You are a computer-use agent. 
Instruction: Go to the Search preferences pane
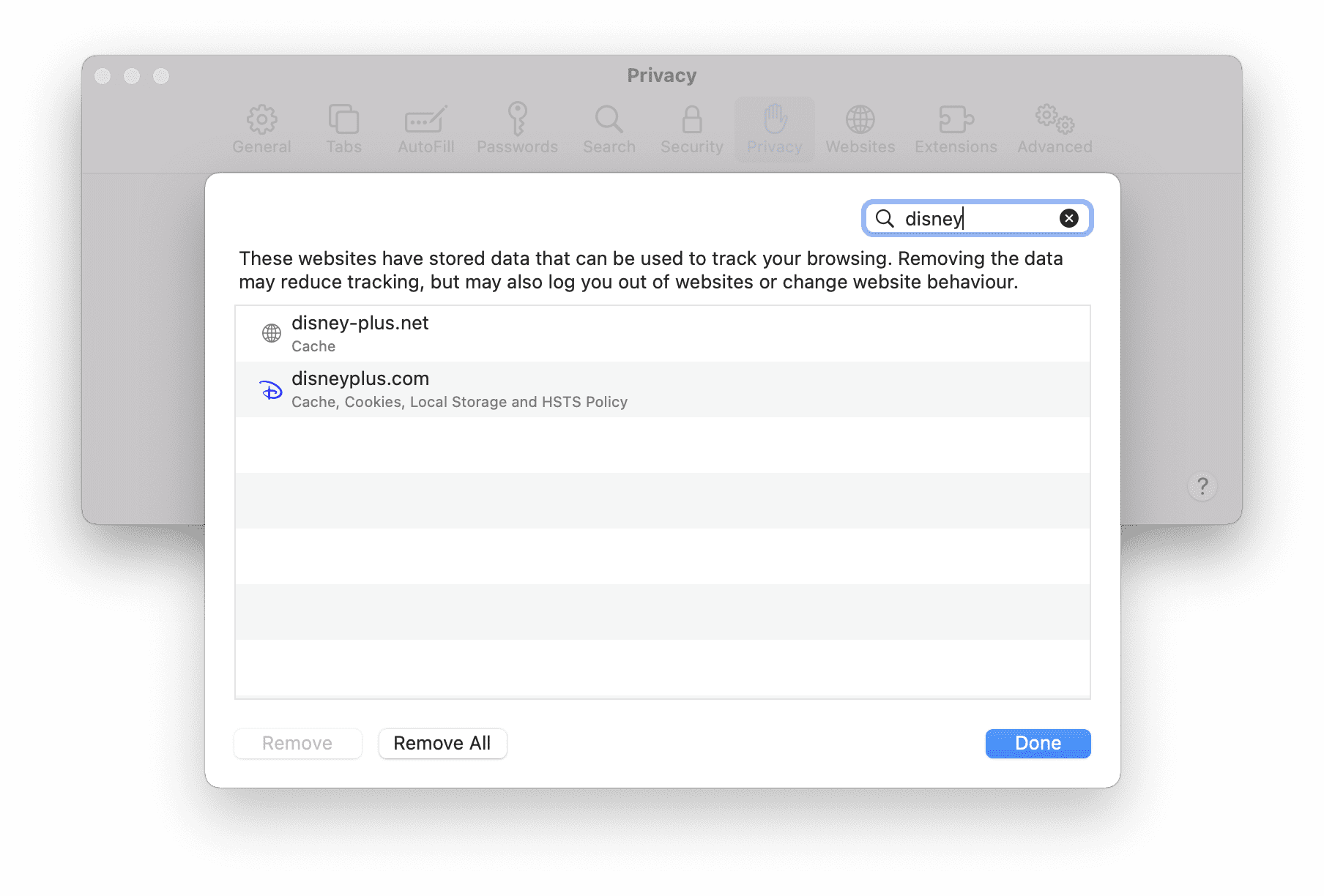[x=609, y=130]
